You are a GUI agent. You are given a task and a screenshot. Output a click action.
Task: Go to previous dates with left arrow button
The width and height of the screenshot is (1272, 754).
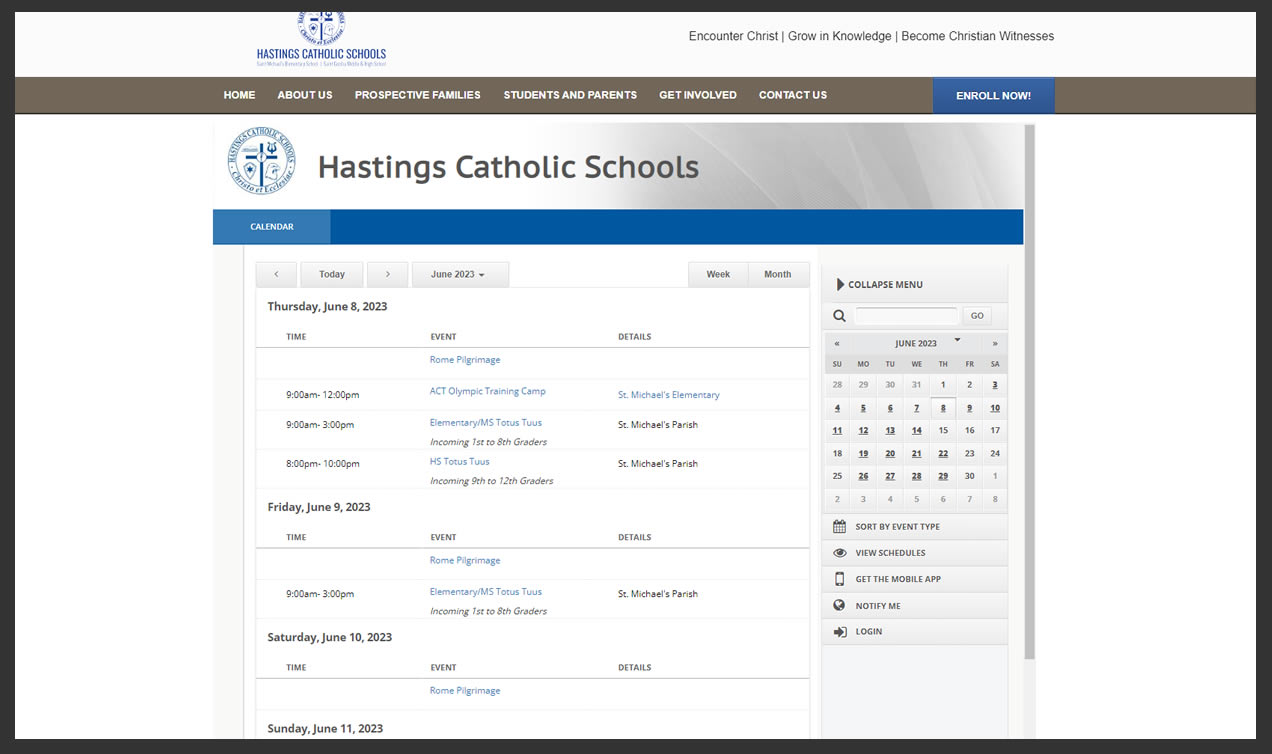pyautogui.click(x=276, y=274)
